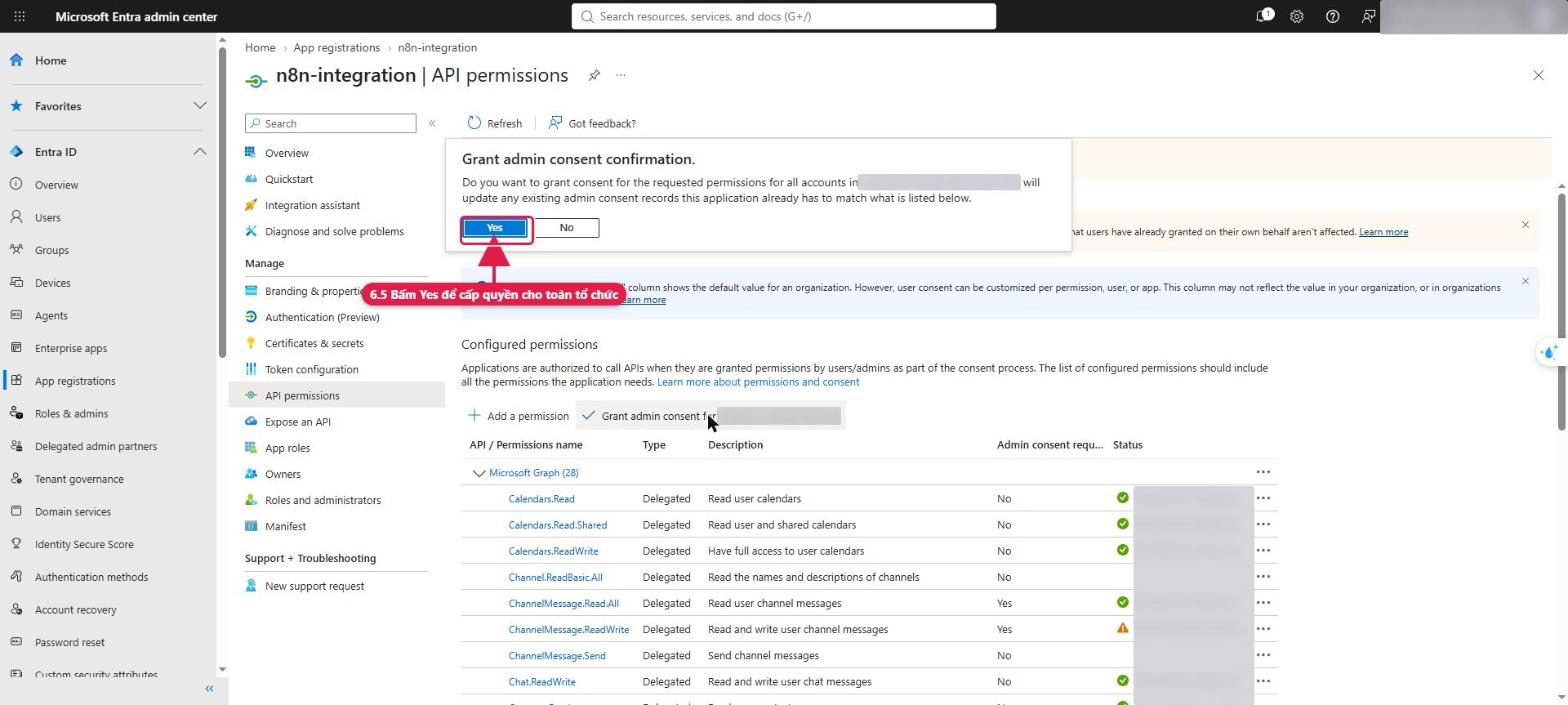Screen dimensions: 1568x705
Task: Open ellipsis menu for ChannelMessage.Read.All row
Action: [x=1263, y=603]
